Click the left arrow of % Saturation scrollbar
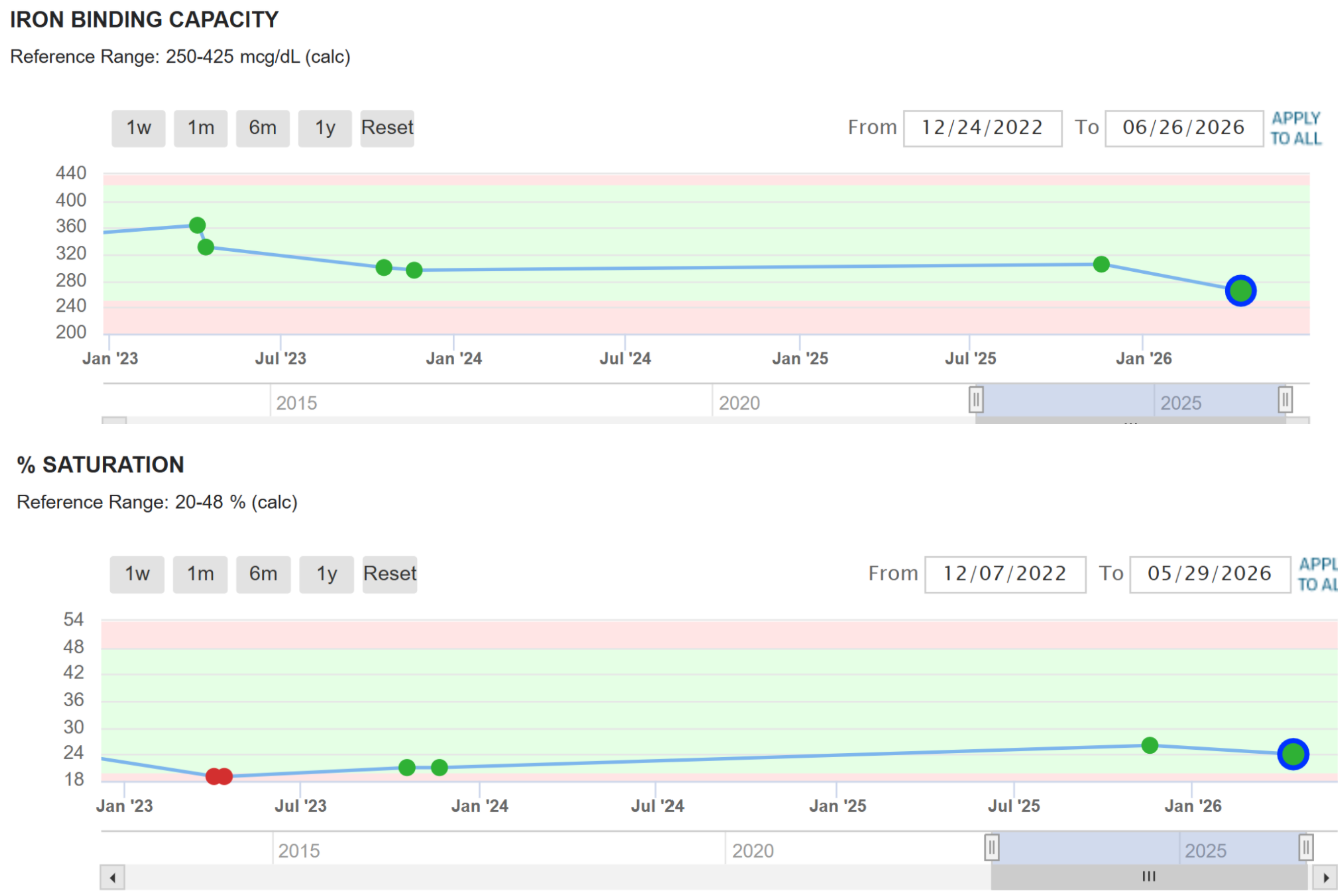The image size is (1338, 896). [x=113, y=877]
